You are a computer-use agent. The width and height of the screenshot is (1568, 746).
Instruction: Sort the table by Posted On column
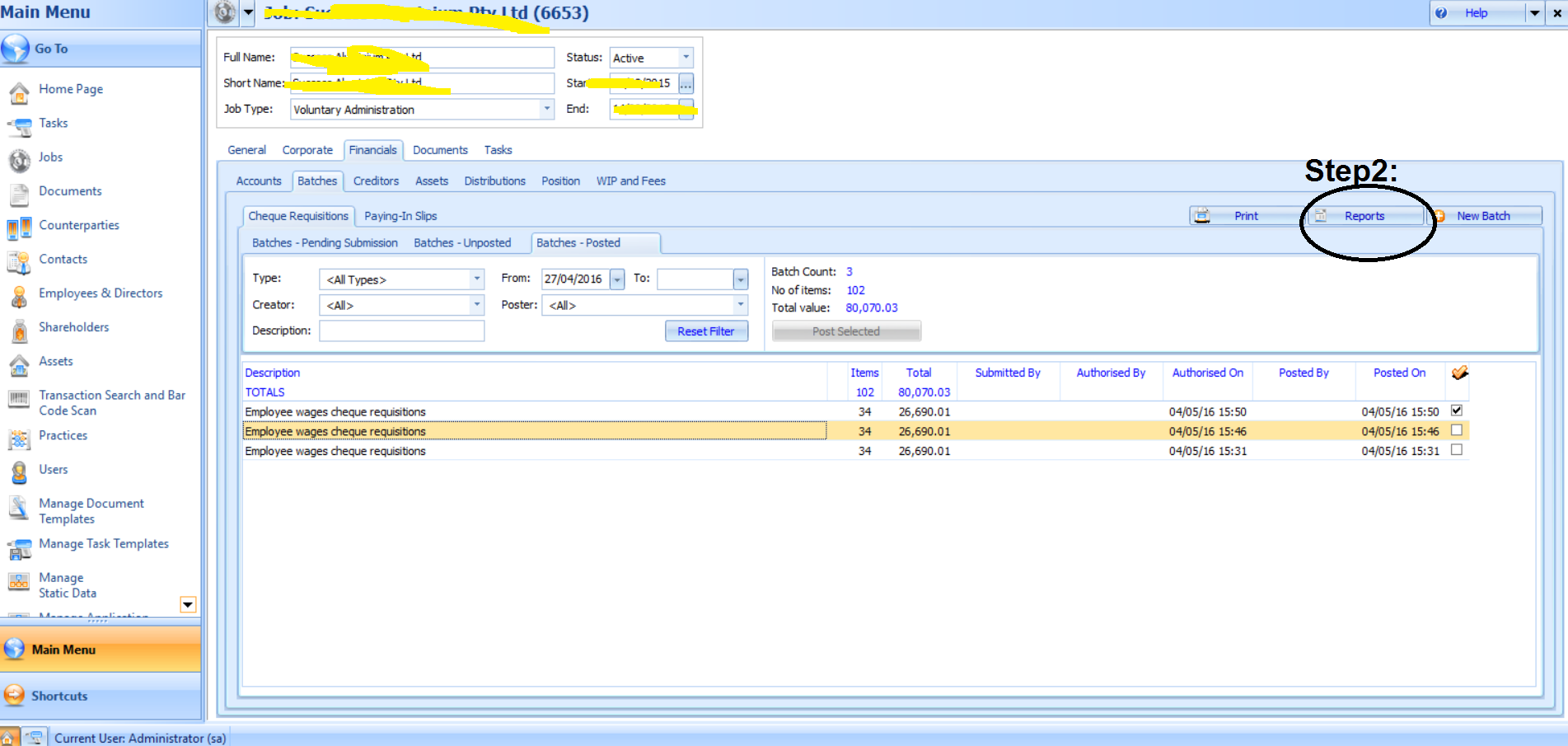(1398, 373)
